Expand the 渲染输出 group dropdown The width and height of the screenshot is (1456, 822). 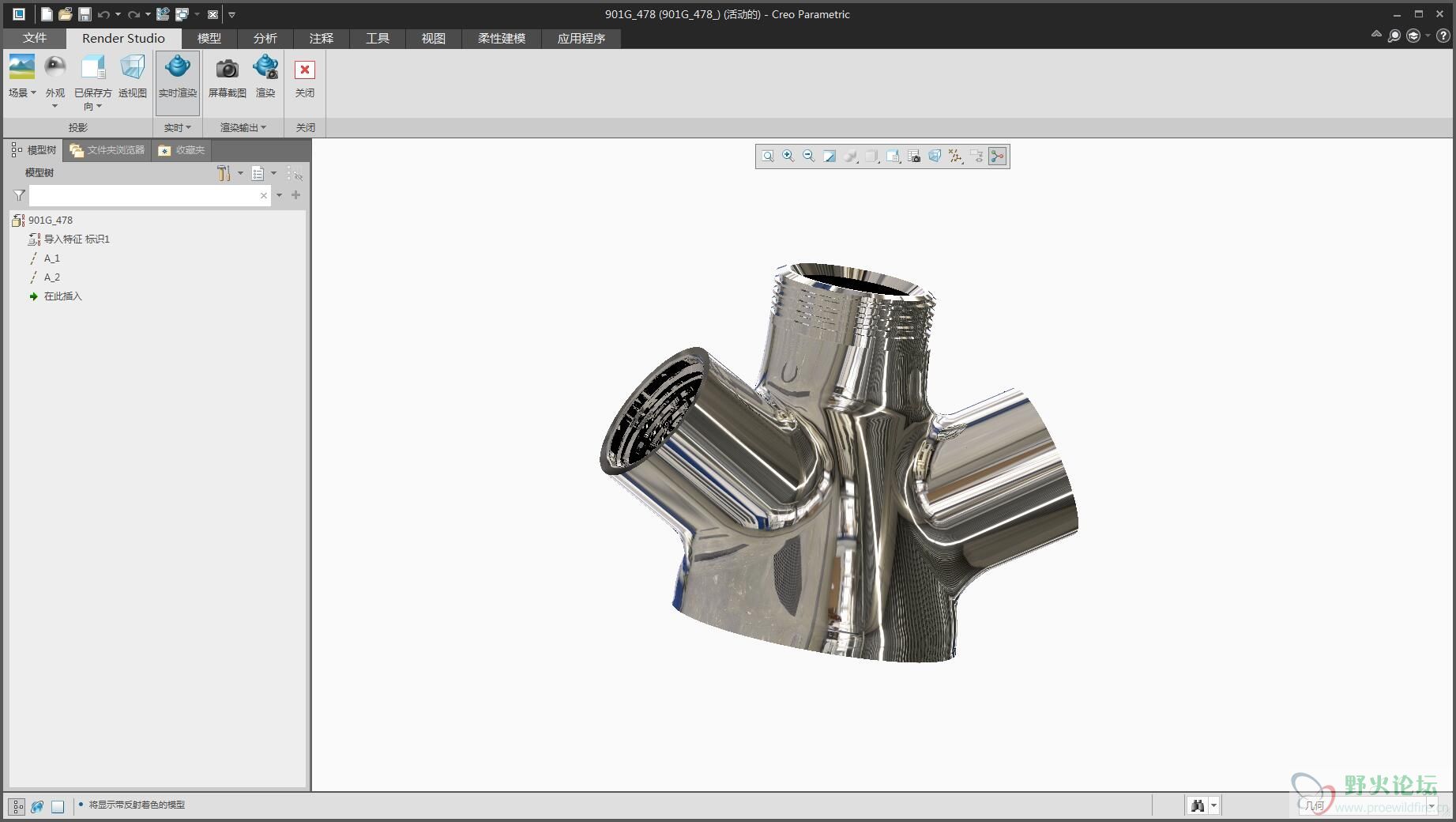point(243,127)
